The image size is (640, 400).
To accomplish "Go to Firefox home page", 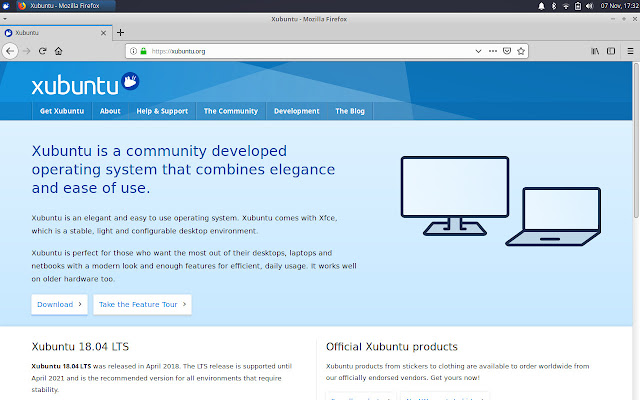I will click(58, 51).
